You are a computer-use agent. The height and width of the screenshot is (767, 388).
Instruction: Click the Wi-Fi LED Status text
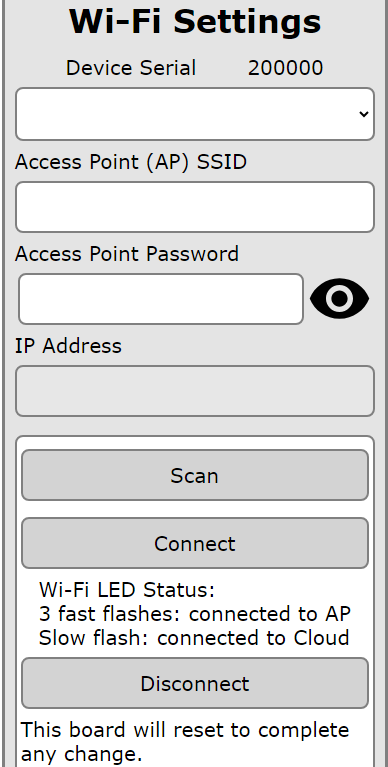click(x=127, y=590)
